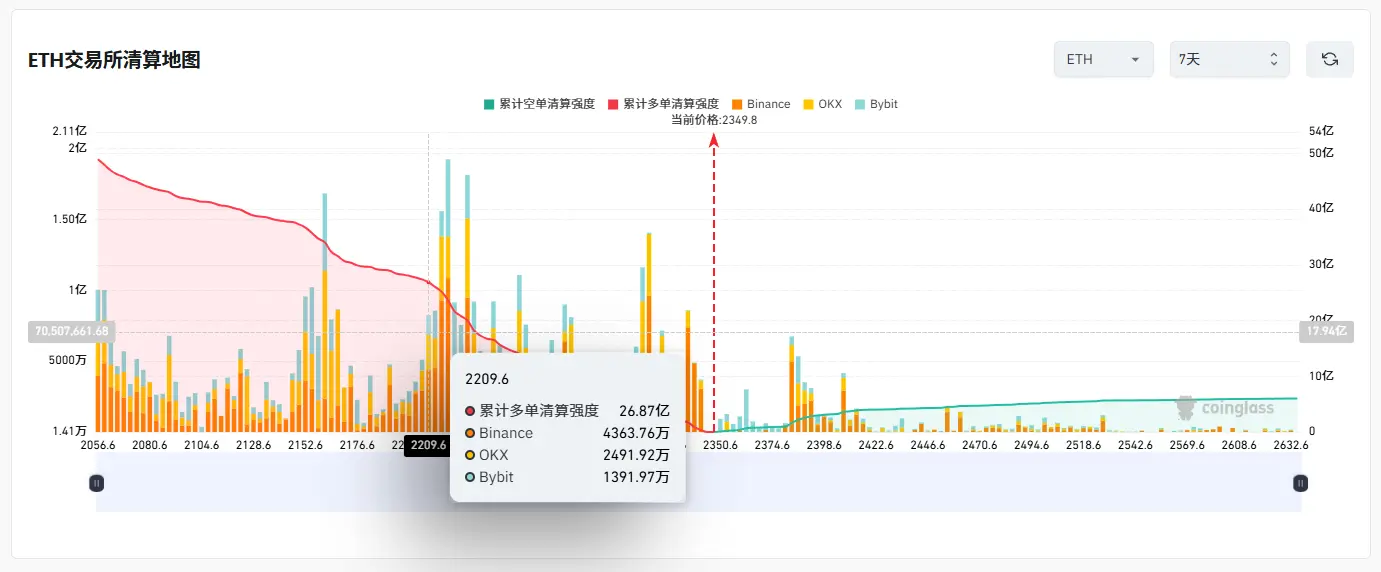Click right y-axis label 10亿
This screenshot has height=572, width=1381.
[x=1321, y=376]
